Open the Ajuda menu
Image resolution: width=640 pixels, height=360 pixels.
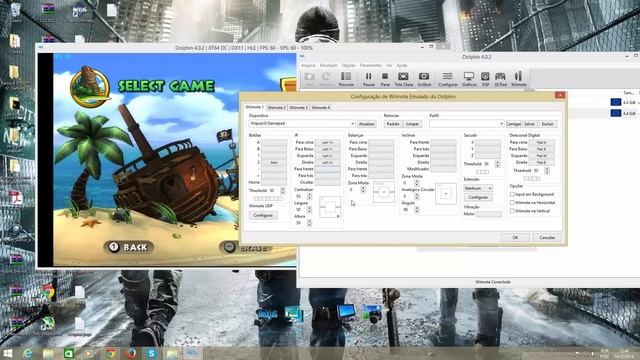(x=402, y=65)
